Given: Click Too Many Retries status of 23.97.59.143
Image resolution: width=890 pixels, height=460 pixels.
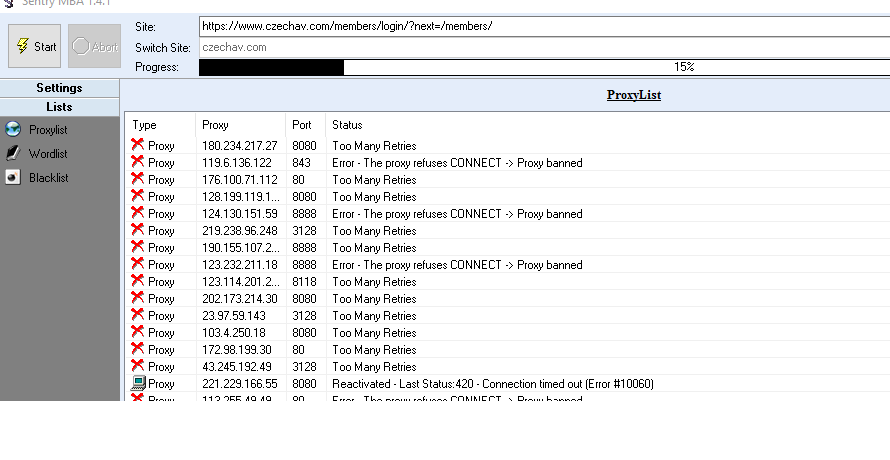Looking at the screenshot, I should (x=374, y=316).
